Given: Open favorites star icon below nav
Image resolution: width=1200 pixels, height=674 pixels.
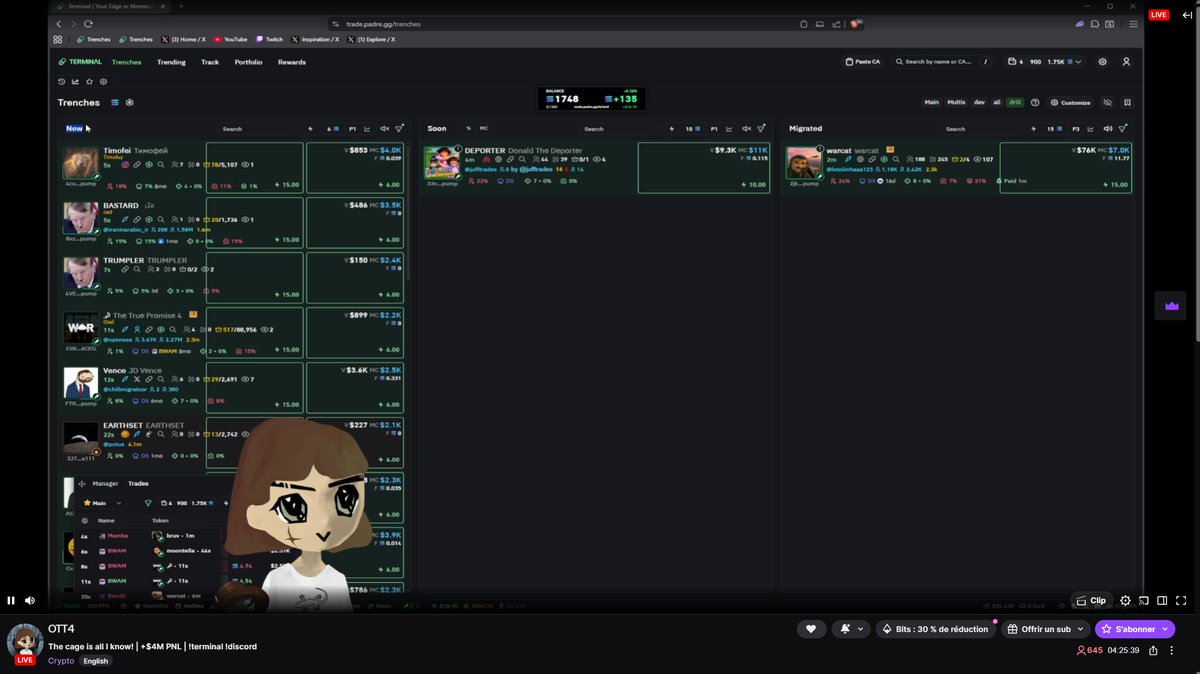Looking at the screenshot, I should click(x=89, y=81).
